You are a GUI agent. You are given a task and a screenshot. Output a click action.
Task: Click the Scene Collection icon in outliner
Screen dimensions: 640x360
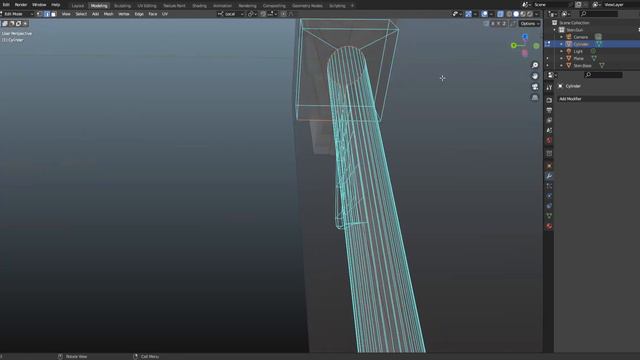pos(555,23)
